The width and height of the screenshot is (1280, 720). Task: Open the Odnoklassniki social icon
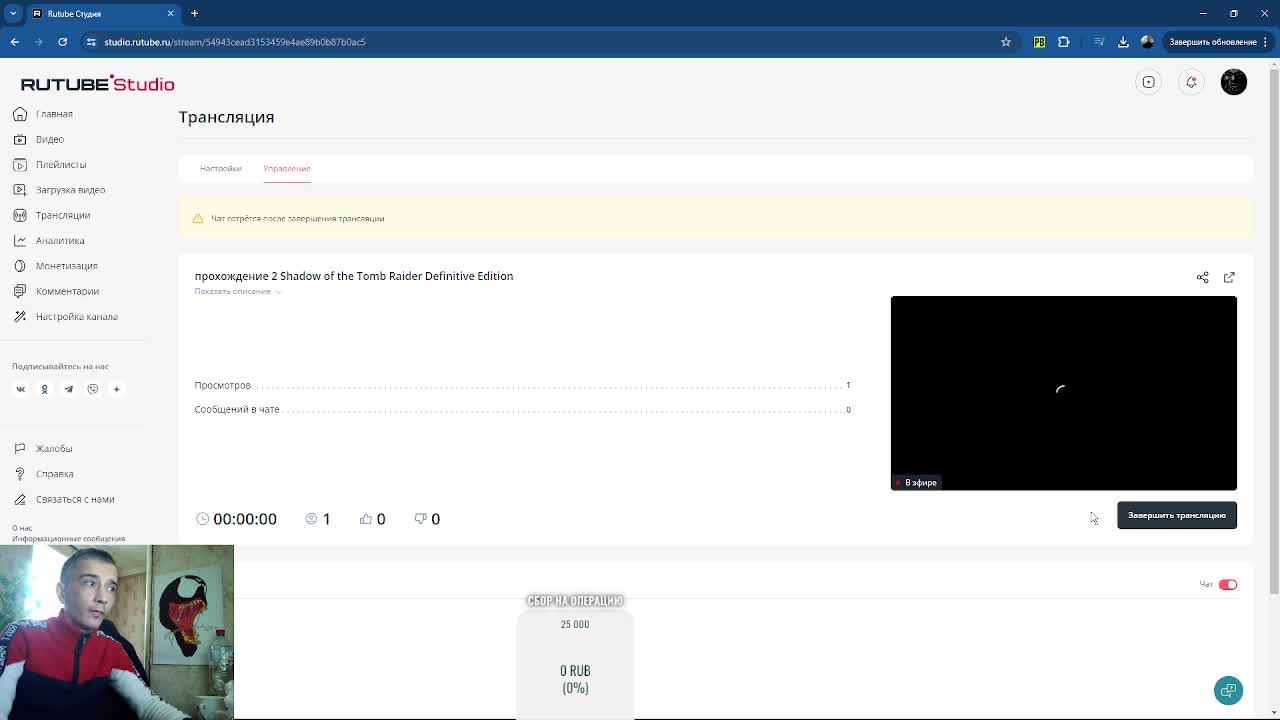[x=44, y=389]
